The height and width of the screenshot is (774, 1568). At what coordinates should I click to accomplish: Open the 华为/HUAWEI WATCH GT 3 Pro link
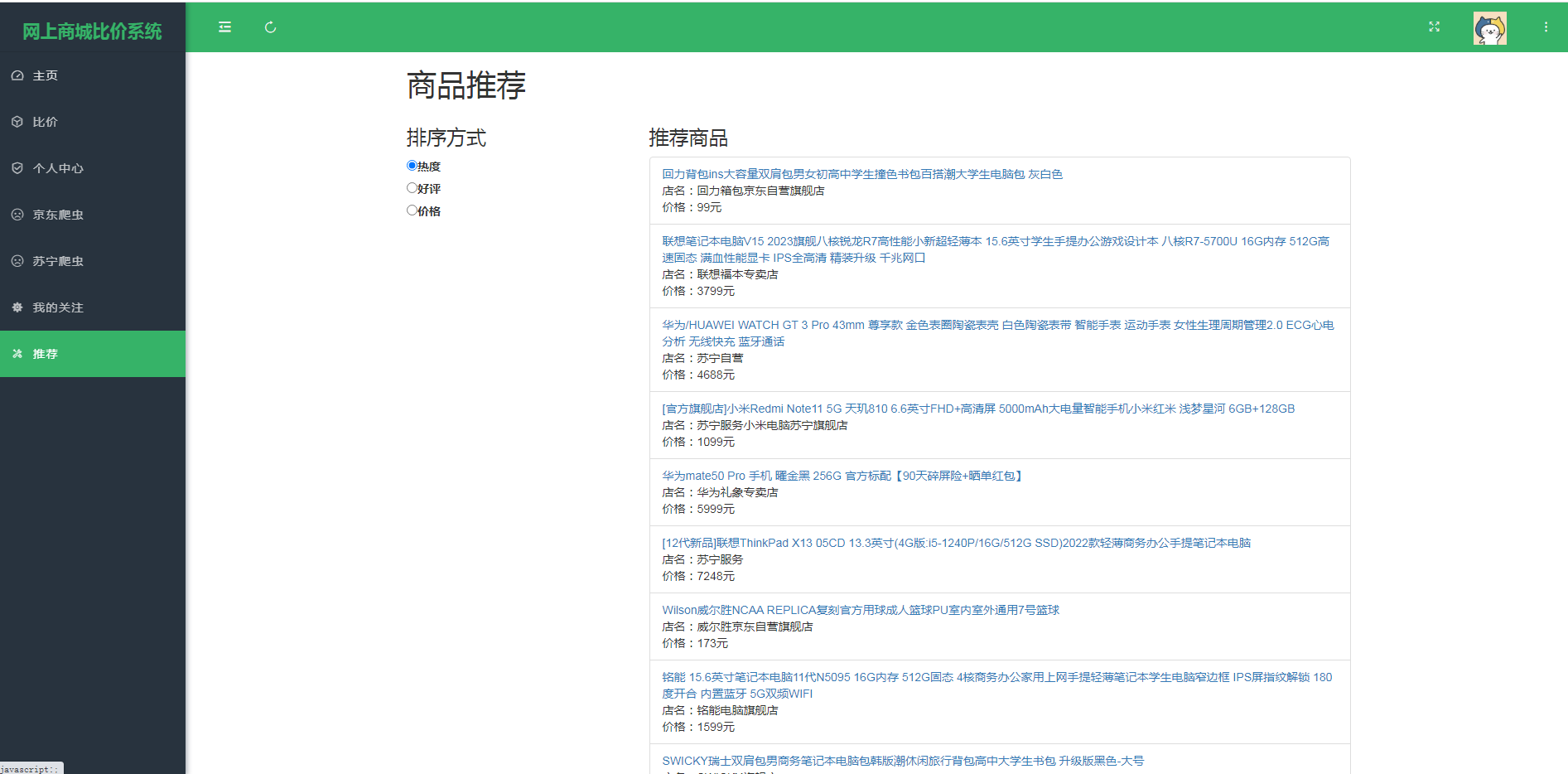click(x=998, y=333)
